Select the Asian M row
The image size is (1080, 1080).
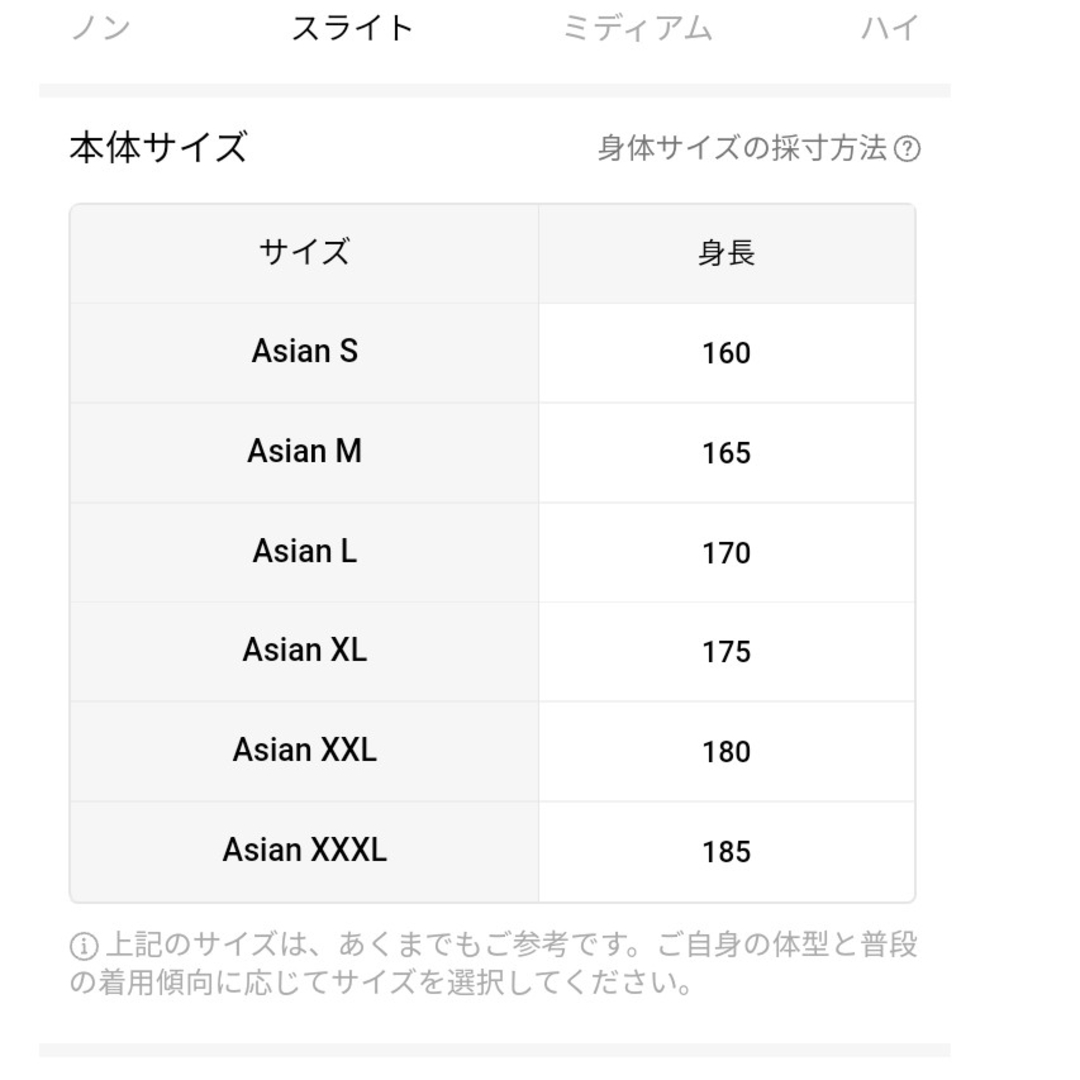click(492, 453)
